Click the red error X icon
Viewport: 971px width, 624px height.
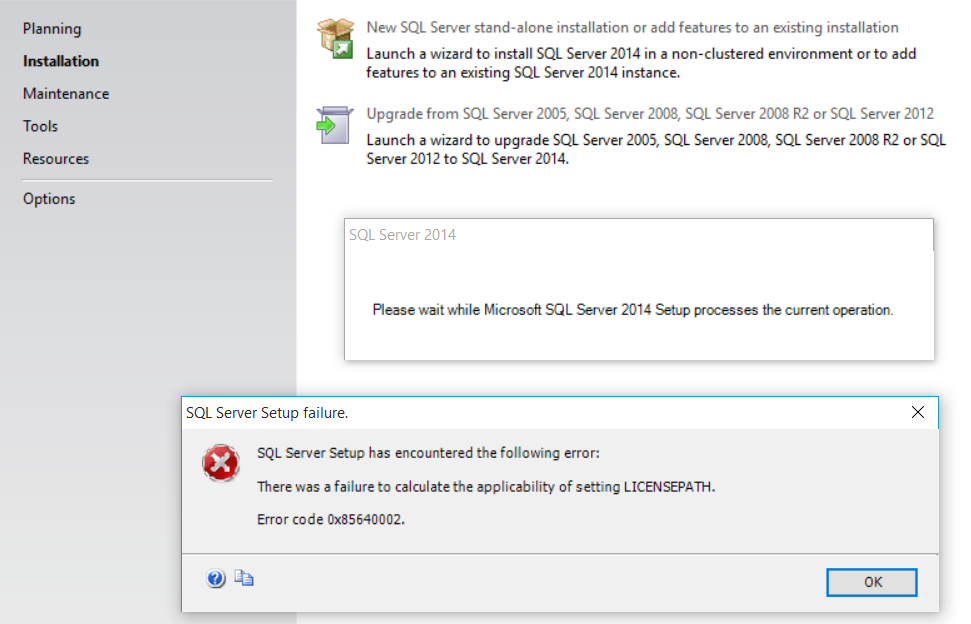[x=221, y=464]
